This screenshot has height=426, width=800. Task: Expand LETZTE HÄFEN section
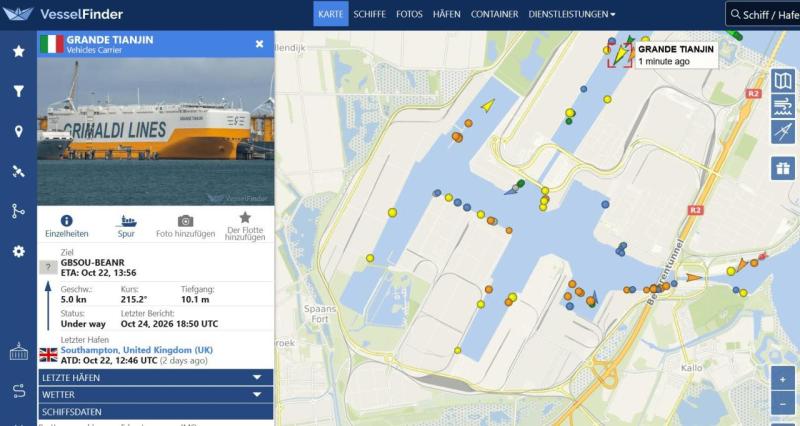(156, 378)
